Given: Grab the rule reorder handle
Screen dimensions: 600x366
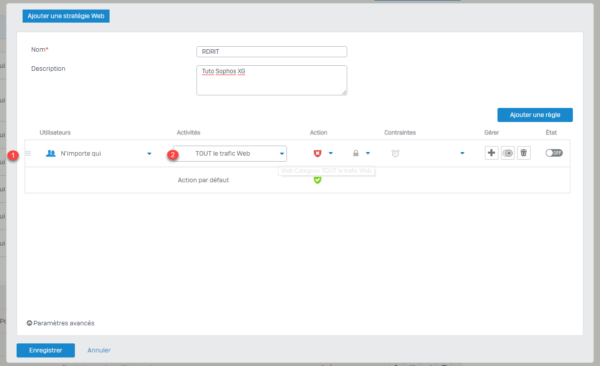Looking at the screenshot, I should 28,154.
